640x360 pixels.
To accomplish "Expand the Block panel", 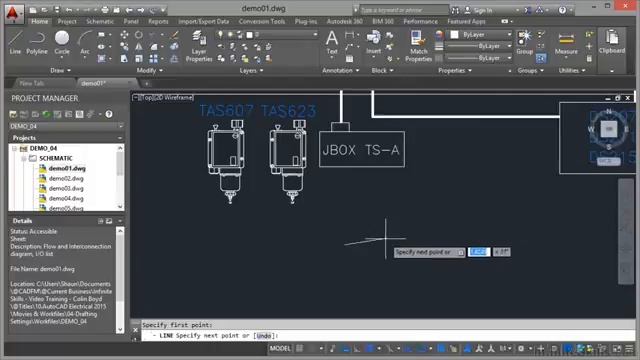I will pyautogui.click(x=382, y=70).
